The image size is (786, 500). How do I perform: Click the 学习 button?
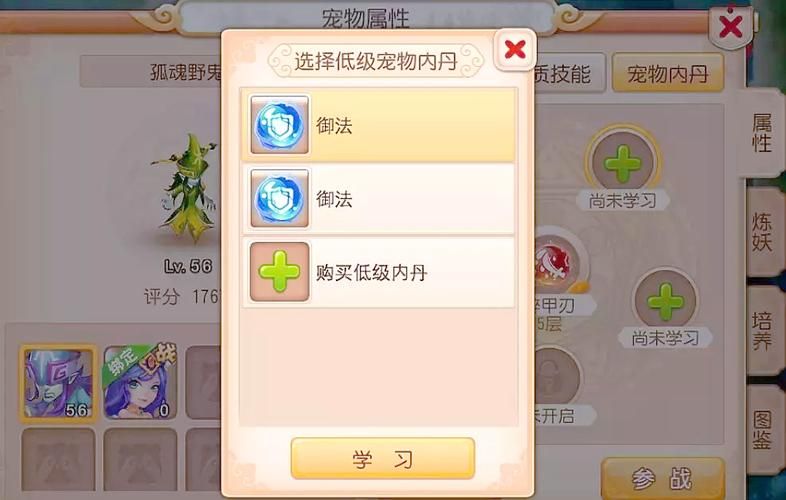[x=382, y=458]
